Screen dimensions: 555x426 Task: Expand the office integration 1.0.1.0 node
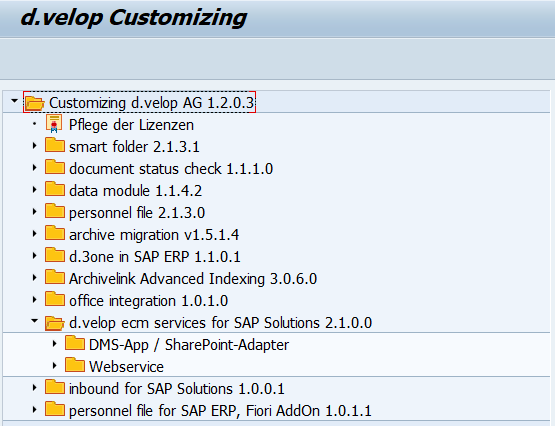34,300
